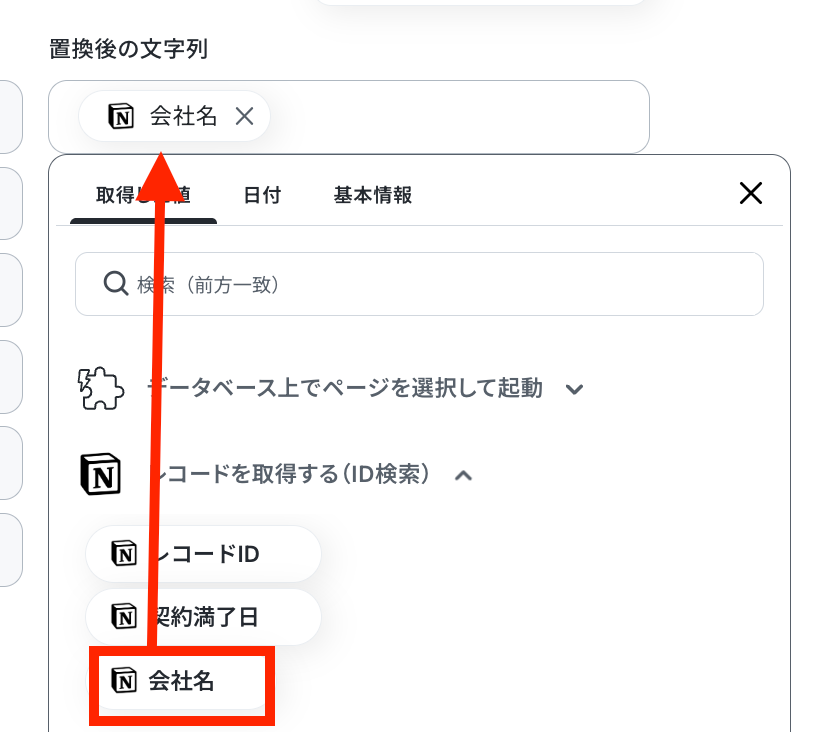Insert the 契約満了日 value

tap(203, 617)
